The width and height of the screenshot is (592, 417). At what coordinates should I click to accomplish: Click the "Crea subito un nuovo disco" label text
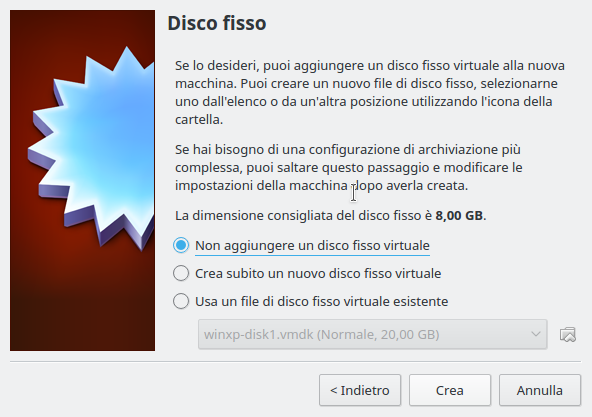click(318, 273)
